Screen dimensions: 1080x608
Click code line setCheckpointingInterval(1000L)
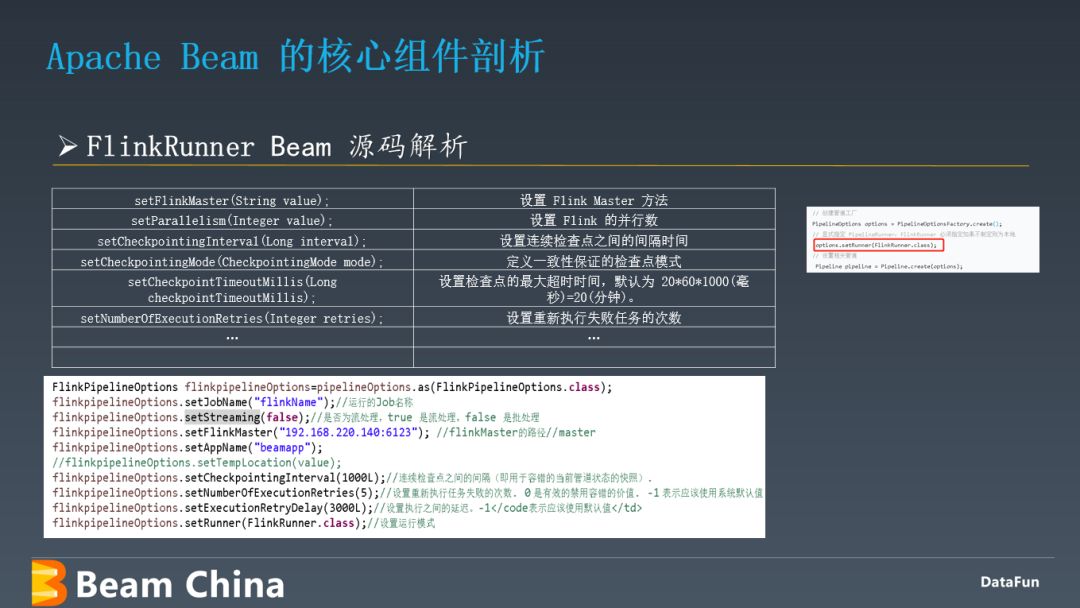pyautogui.click(x=352, y=478)
